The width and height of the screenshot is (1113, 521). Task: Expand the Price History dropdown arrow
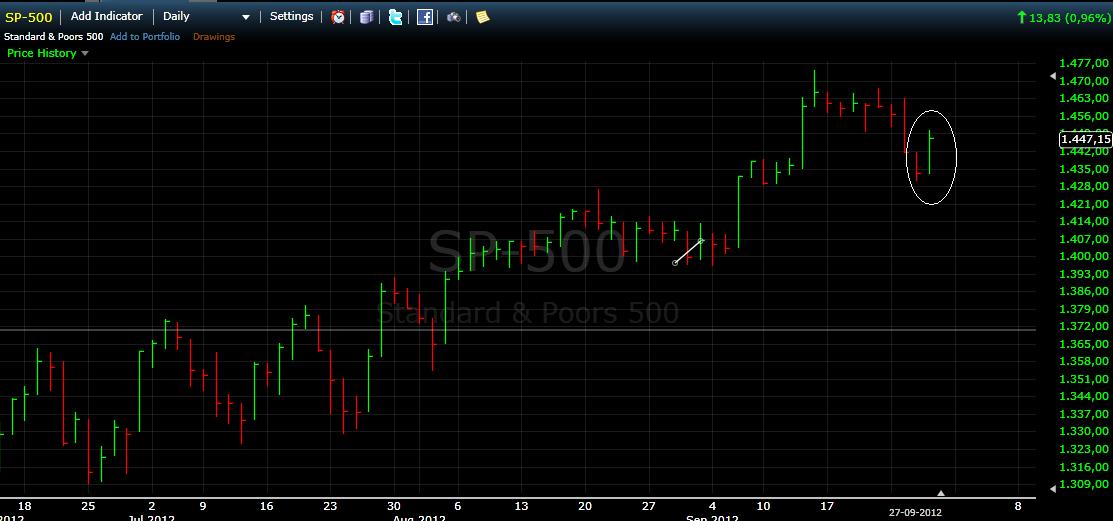(x=85, y=53)
